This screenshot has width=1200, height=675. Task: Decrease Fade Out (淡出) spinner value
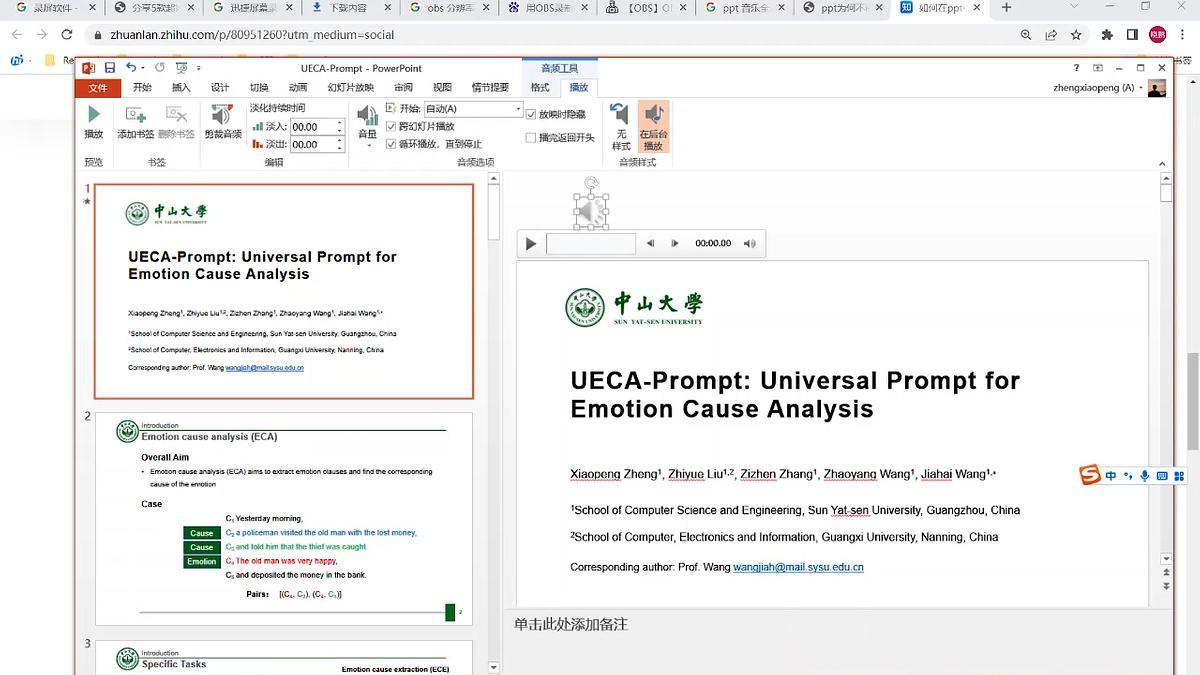click(340, 148)
